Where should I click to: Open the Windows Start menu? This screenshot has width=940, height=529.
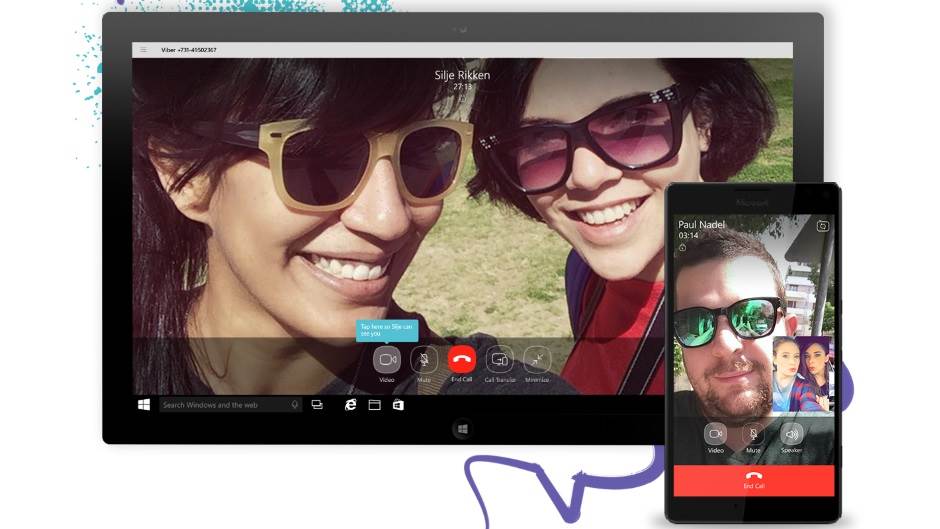(144, 405)
